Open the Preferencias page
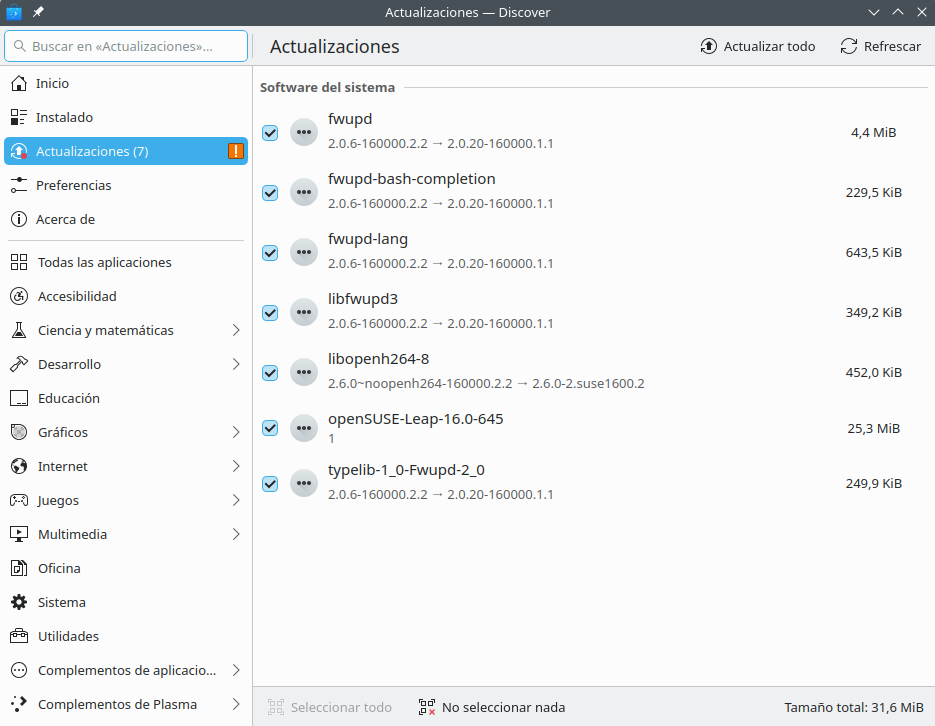The width and height of the screenshot is (935, 726). click(x=73, y=186)
